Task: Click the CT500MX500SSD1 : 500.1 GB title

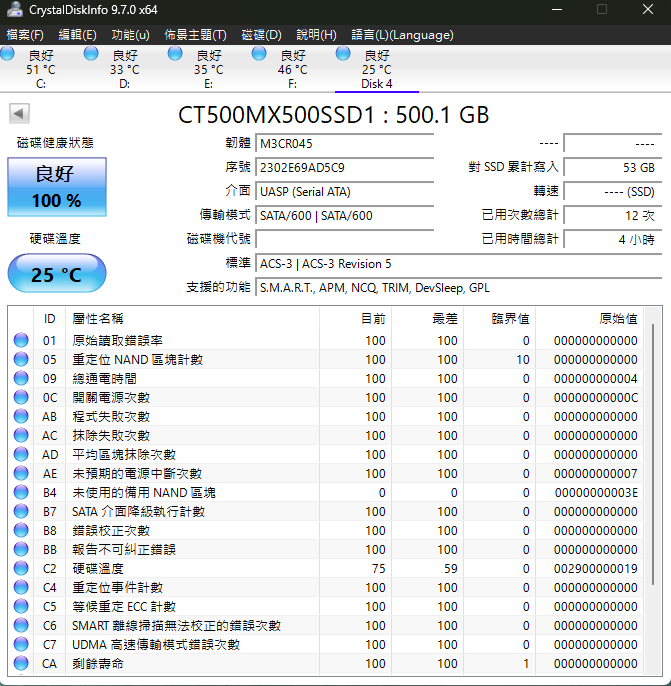Action: (x=333, y=115)
